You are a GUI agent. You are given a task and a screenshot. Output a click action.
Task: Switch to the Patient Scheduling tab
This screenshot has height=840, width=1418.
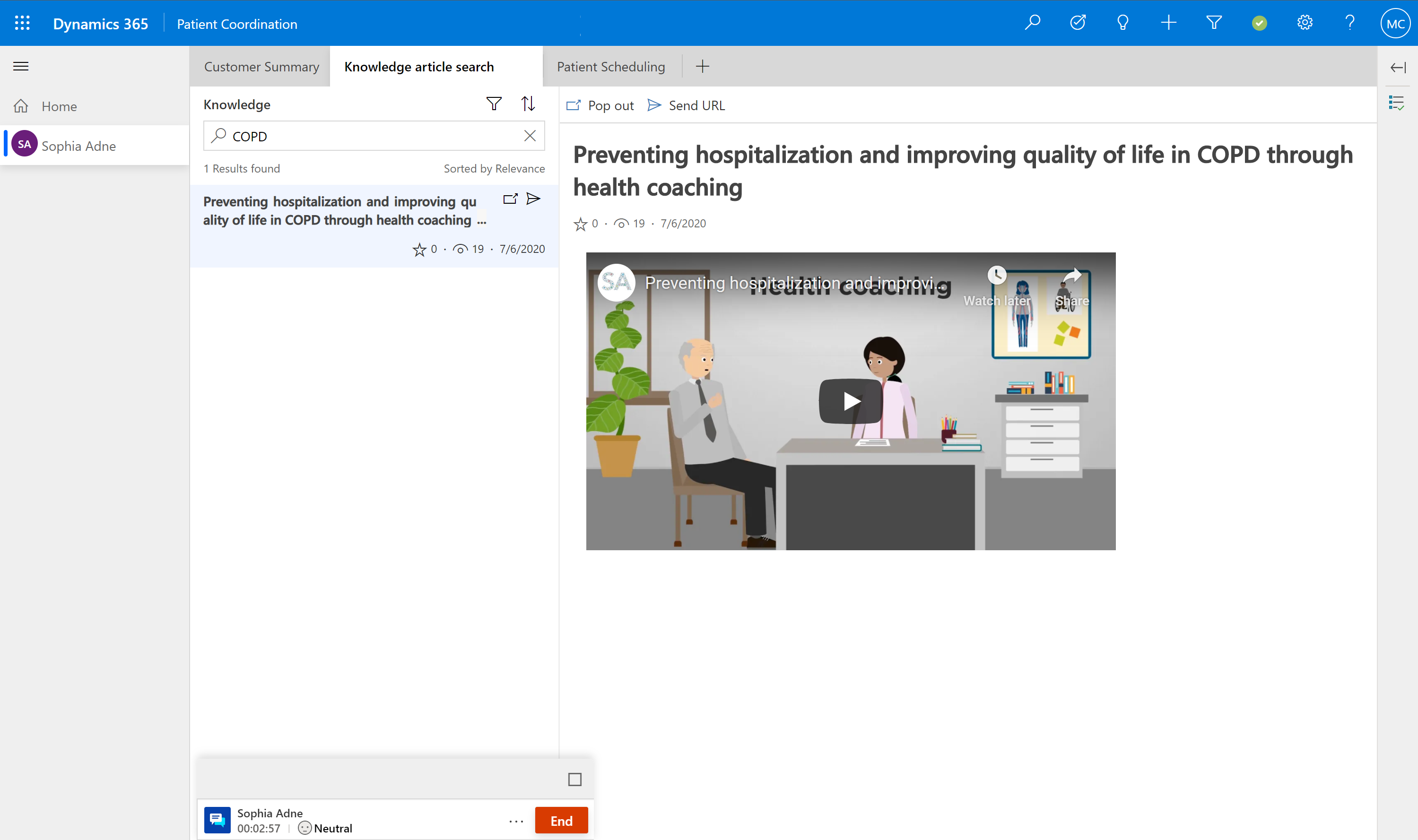click(x=610, y=66)
